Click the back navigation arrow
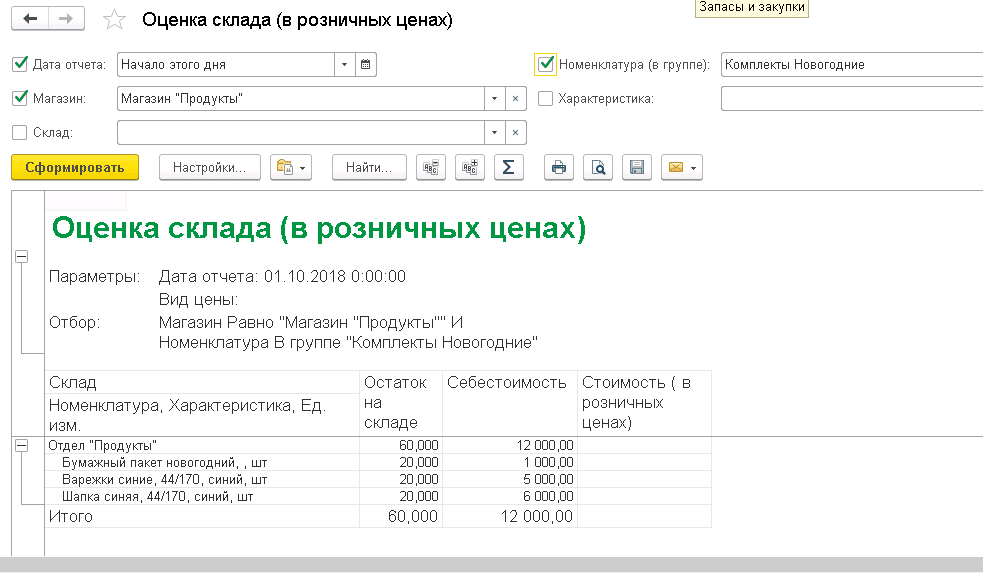 pyautogui.click(x=30, y=19)
